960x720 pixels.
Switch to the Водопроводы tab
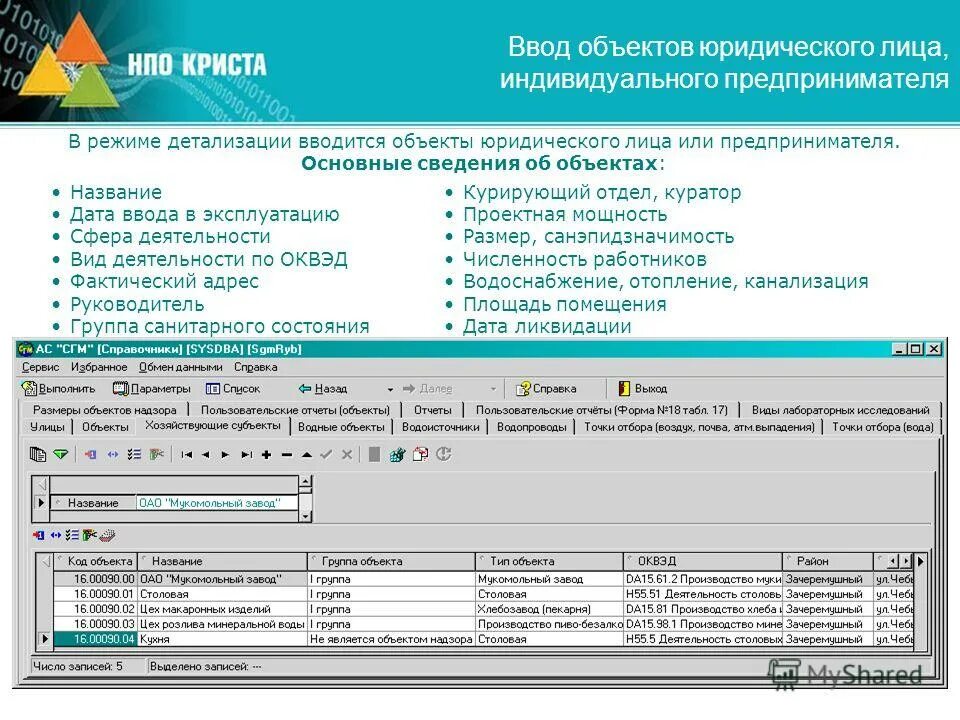(x=531, y=427)
